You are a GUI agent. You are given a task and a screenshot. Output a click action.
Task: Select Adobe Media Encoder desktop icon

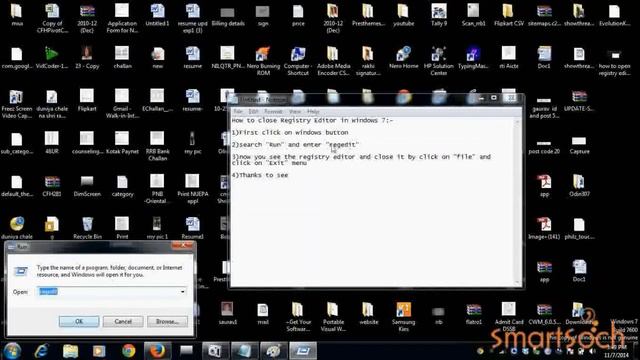click(x=333, y=61)
